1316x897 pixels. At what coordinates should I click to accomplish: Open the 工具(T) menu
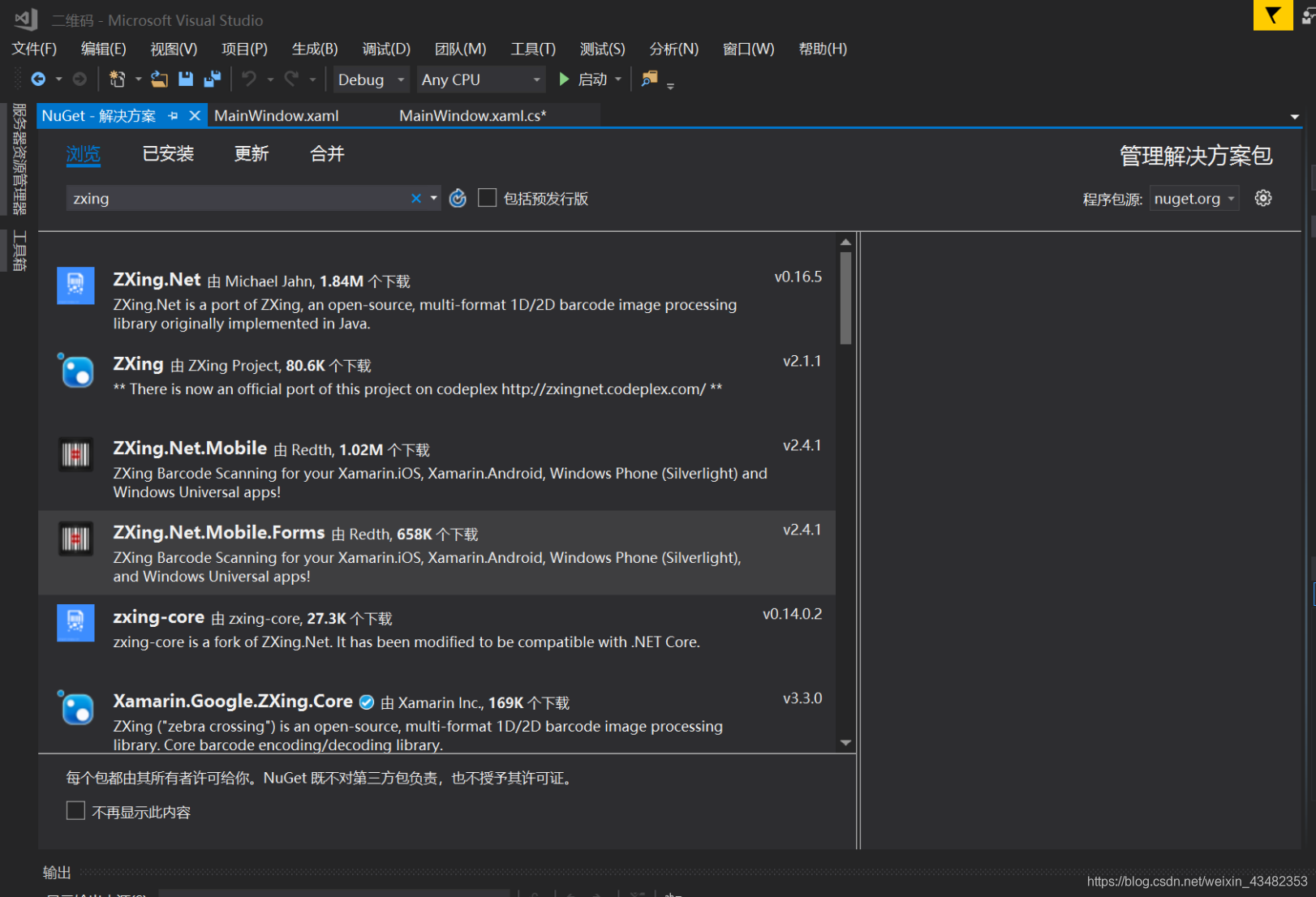pyautogui.click(x=533, y=49)
